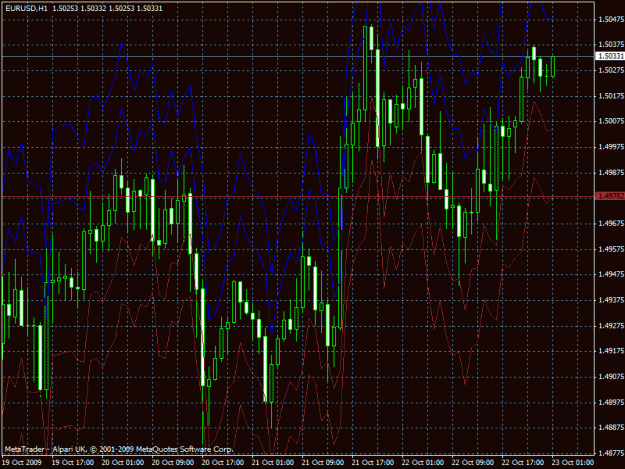Click the 20 Oct 01:00 time label
This screenshot has height=469, width=625.
123,463
